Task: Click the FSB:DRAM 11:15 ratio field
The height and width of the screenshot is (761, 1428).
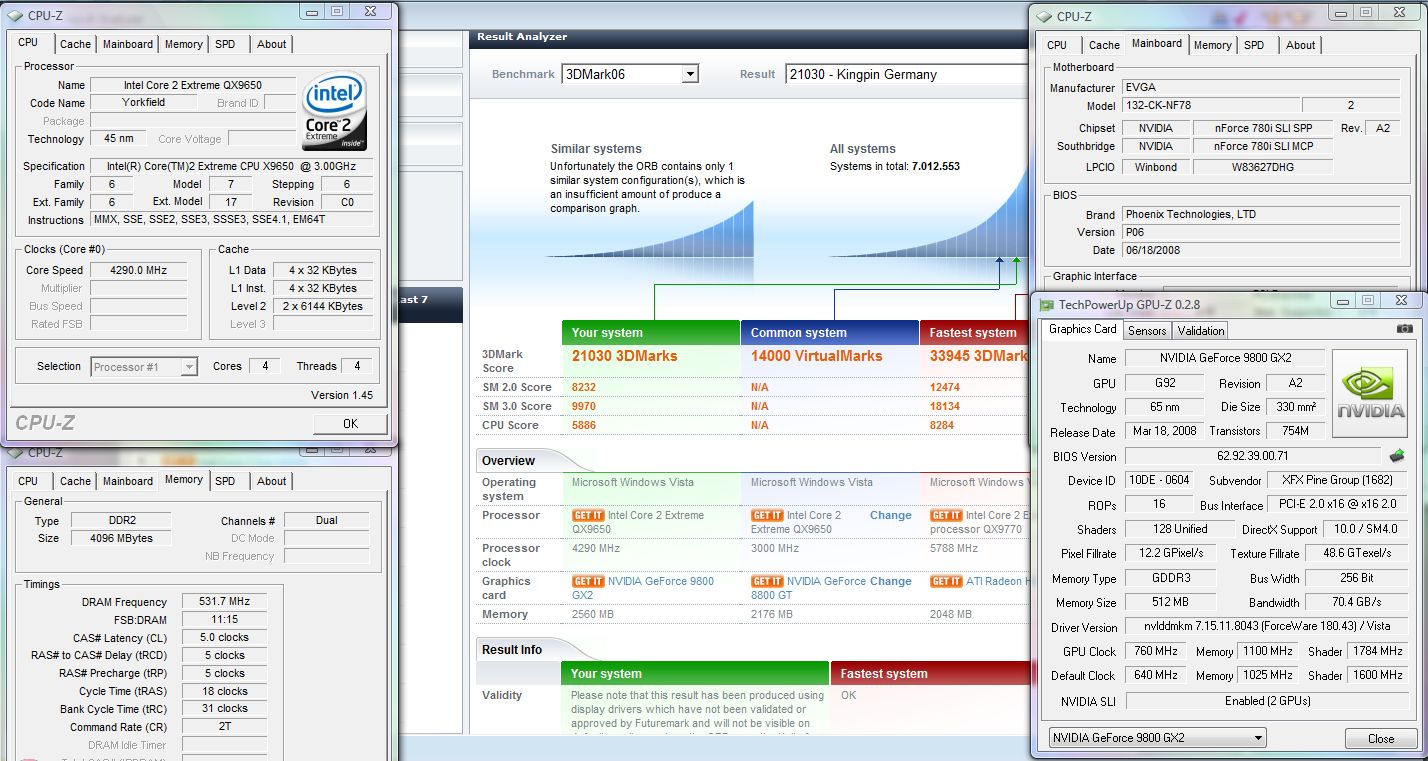Action: pos(225,620)
